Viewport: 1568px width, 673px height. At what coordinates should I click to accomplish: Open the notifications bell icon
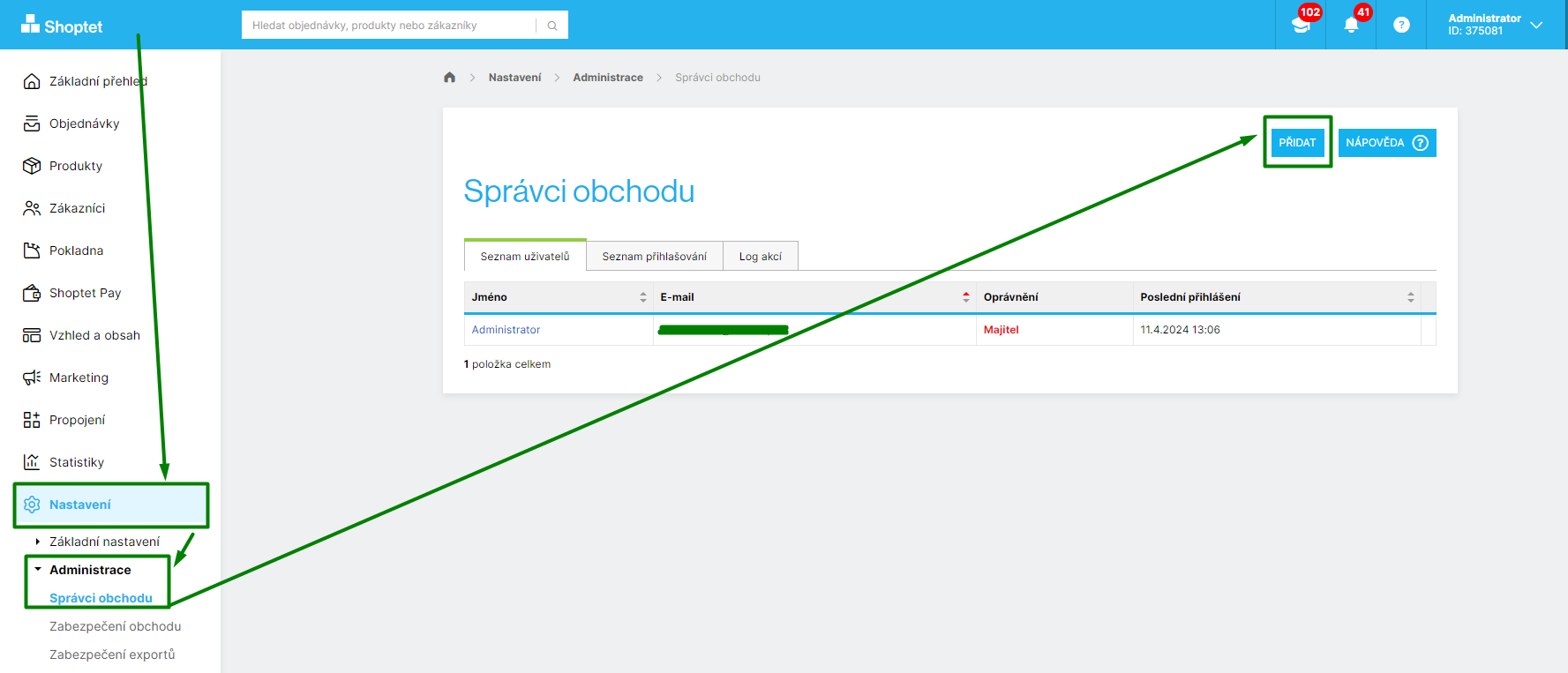tap(1350, 25)
